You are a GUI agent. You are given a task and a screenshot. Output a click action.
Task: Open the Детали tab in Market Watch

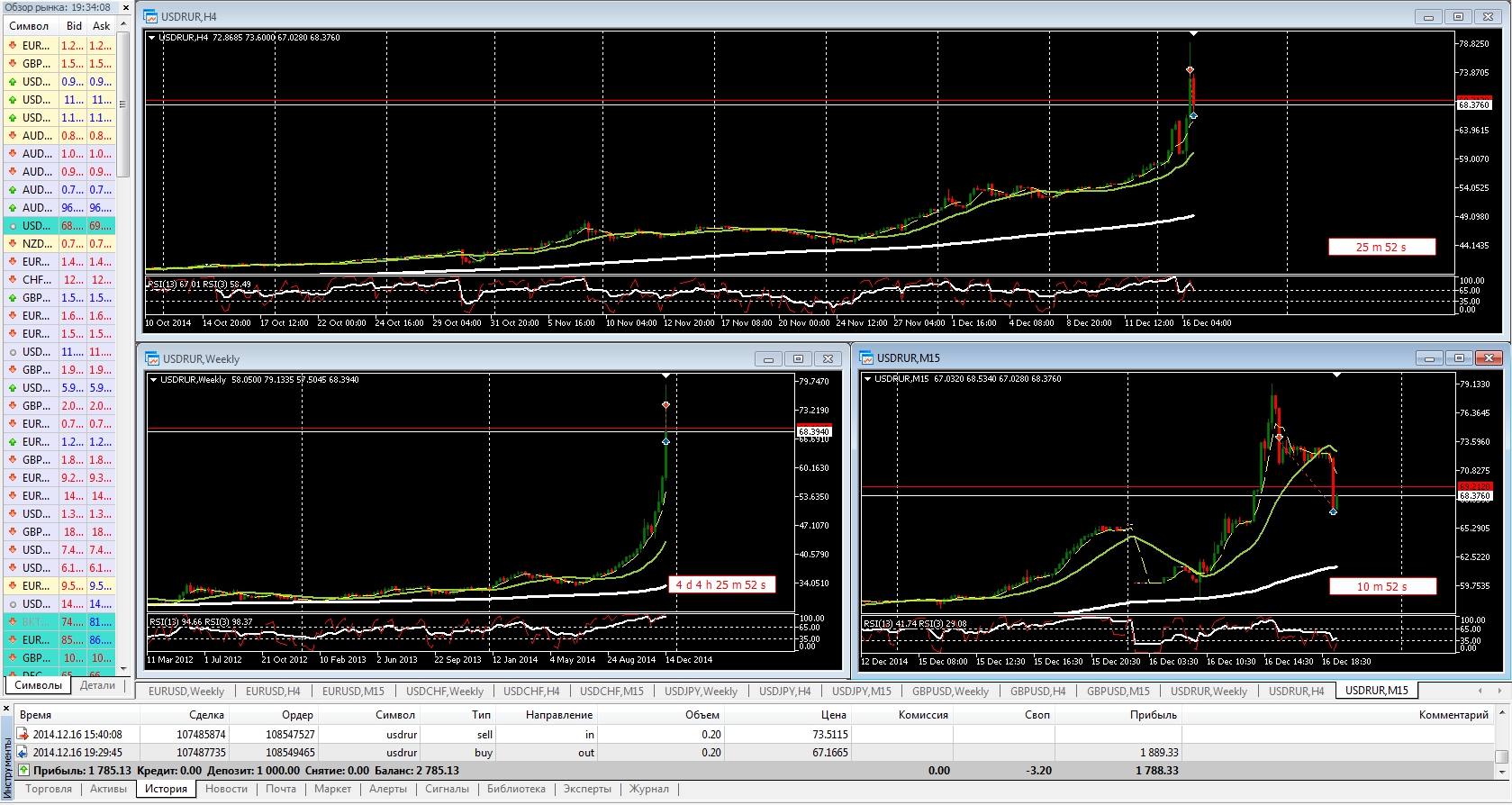pyautogui.click(x=97, y=685)
